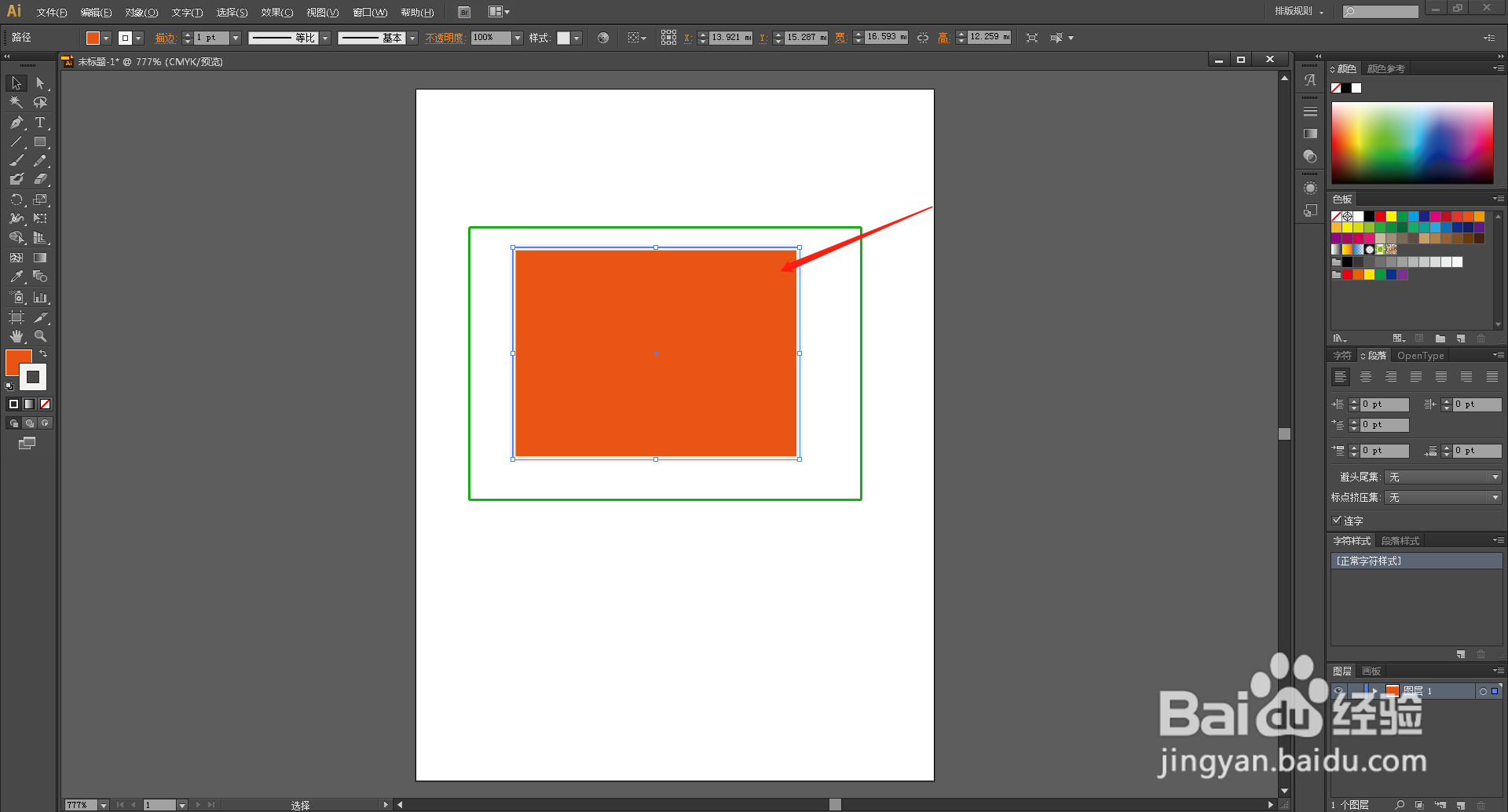The width and height of the screenshot is (1508, 812).
Task: Set paint mode to Color
Action: [13, 404]
